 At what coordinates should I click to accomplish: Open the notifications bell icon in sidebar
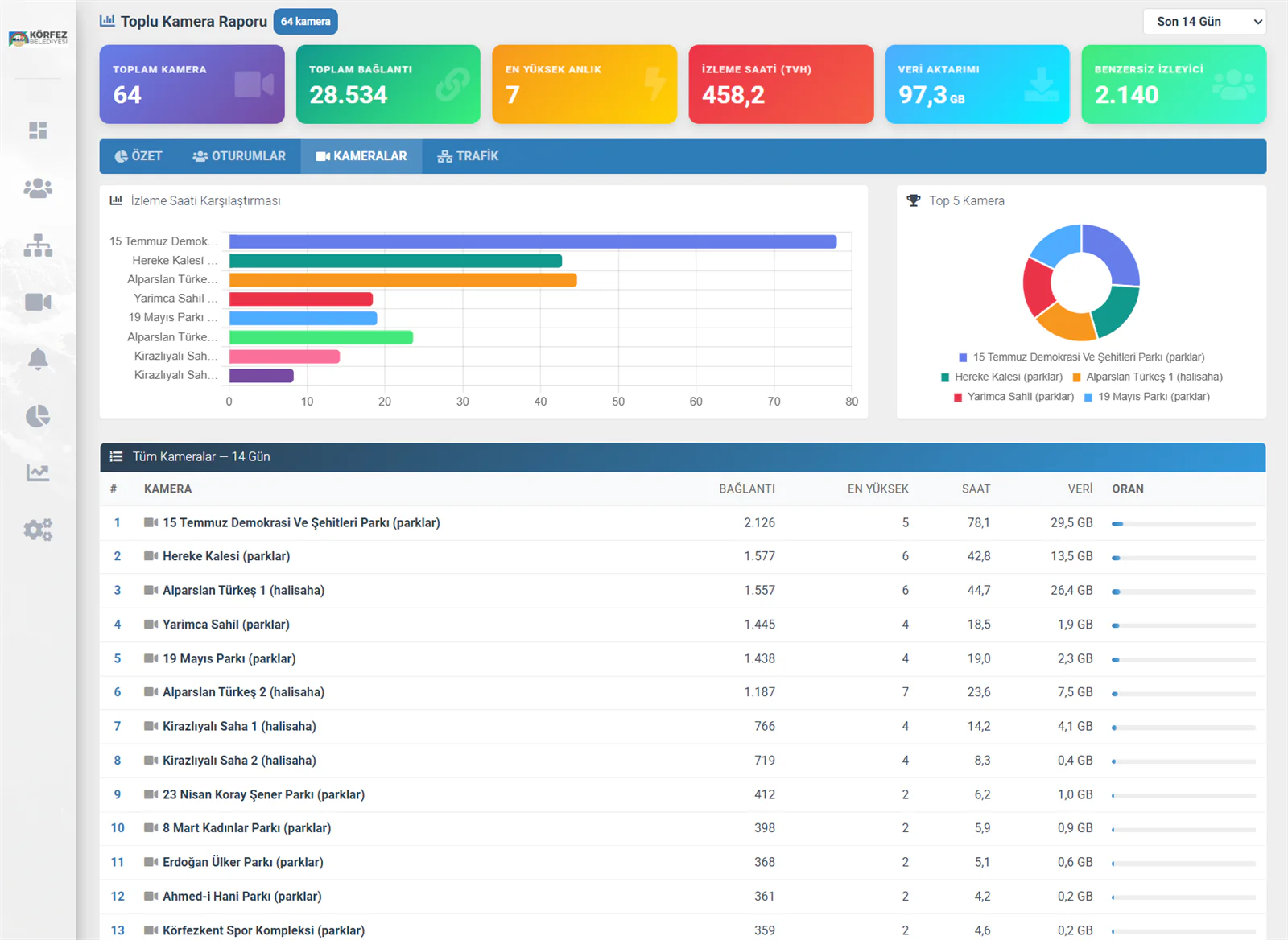[38, 359]
